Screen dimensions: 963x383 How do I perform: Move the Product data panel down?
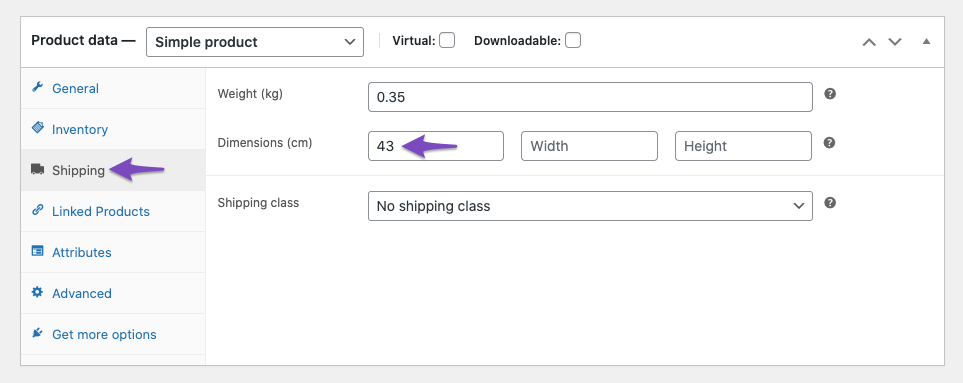click(x=895, y=42)
